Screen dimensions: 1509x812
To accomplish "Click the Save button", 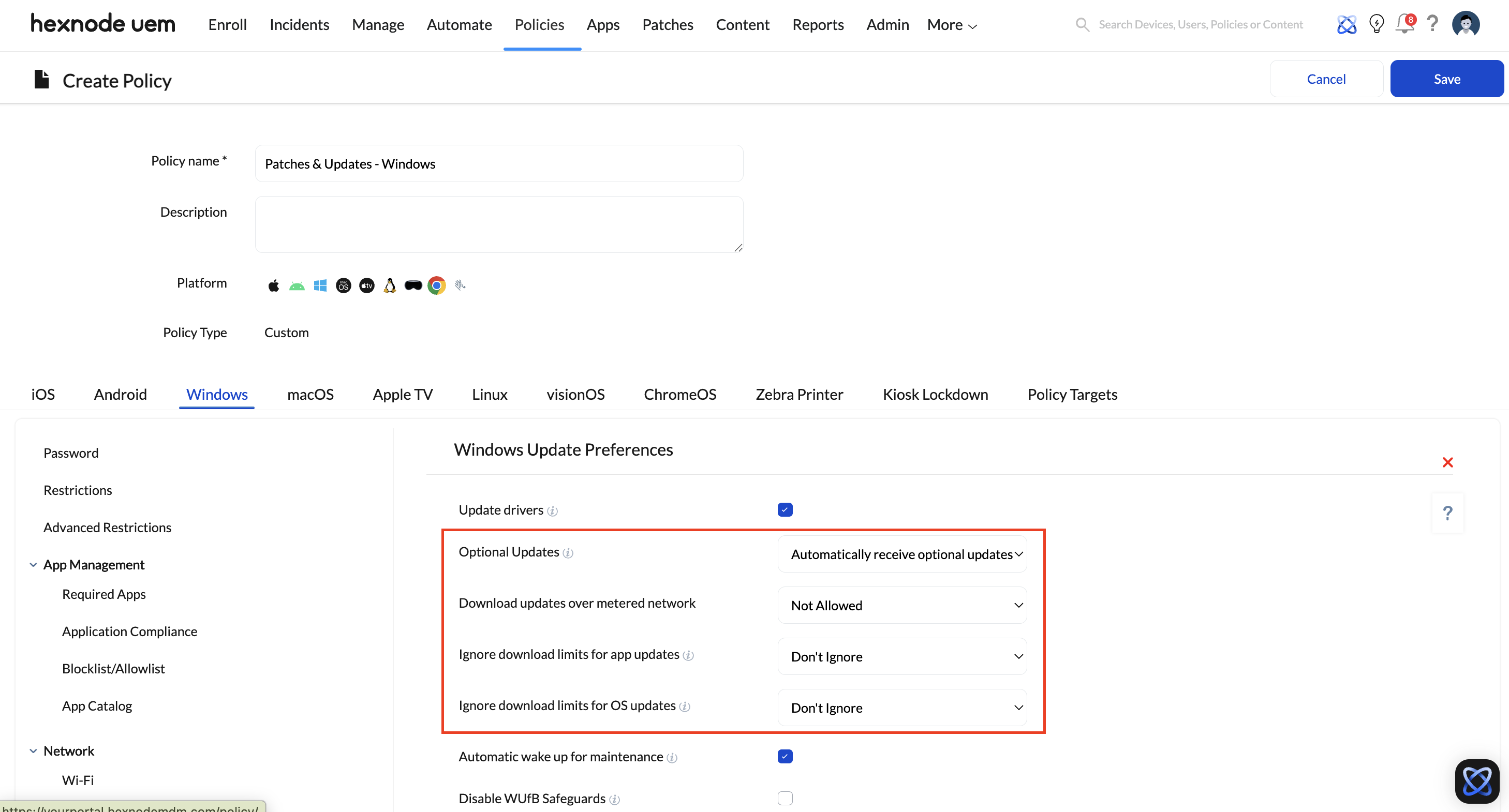I will (1446, 79).
